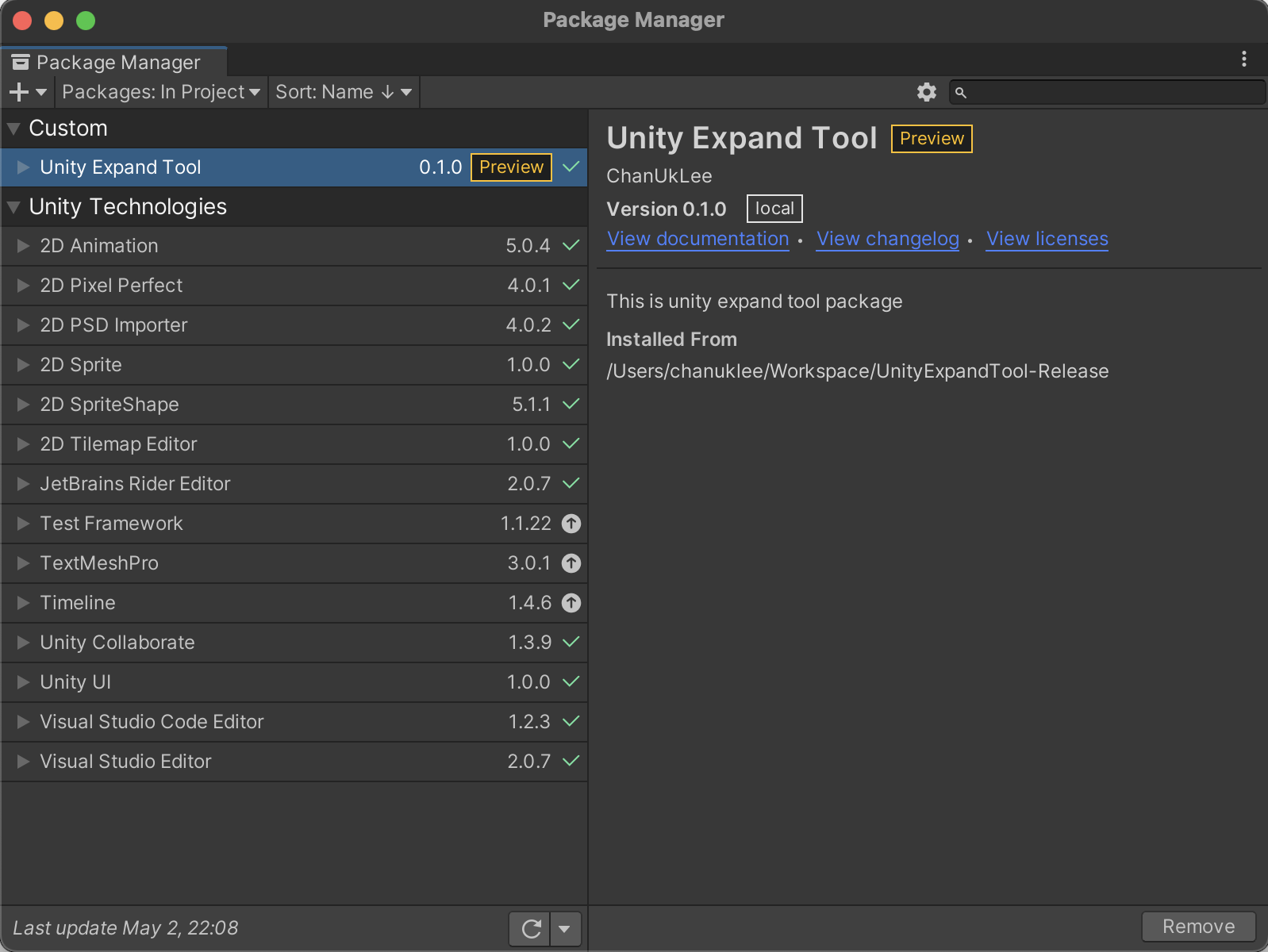The image size is (1268, 952).
Task: Select Test Framework package
Action: click(294, 524)
